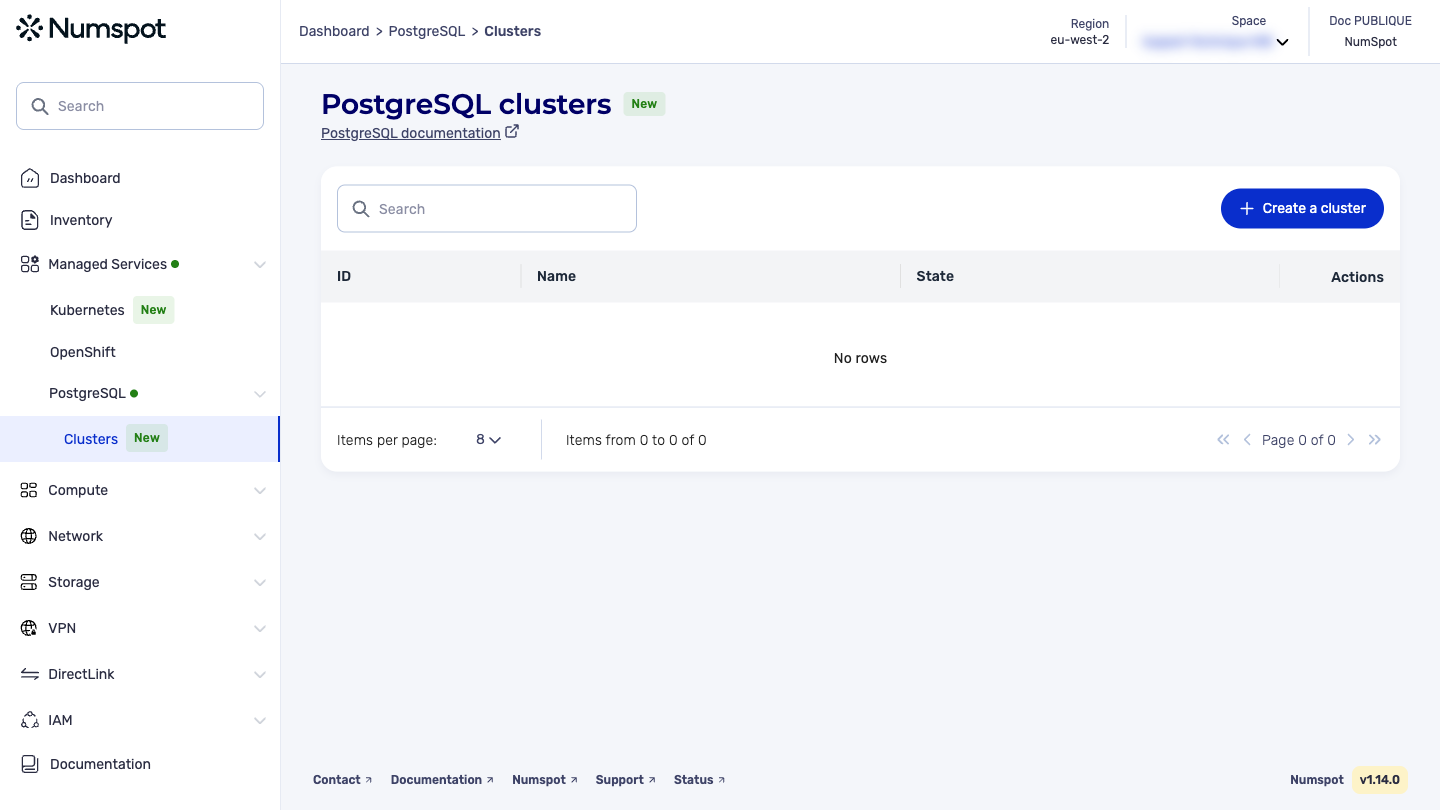Collapse the PostgreSQL submenu chevron

[260, 394]
